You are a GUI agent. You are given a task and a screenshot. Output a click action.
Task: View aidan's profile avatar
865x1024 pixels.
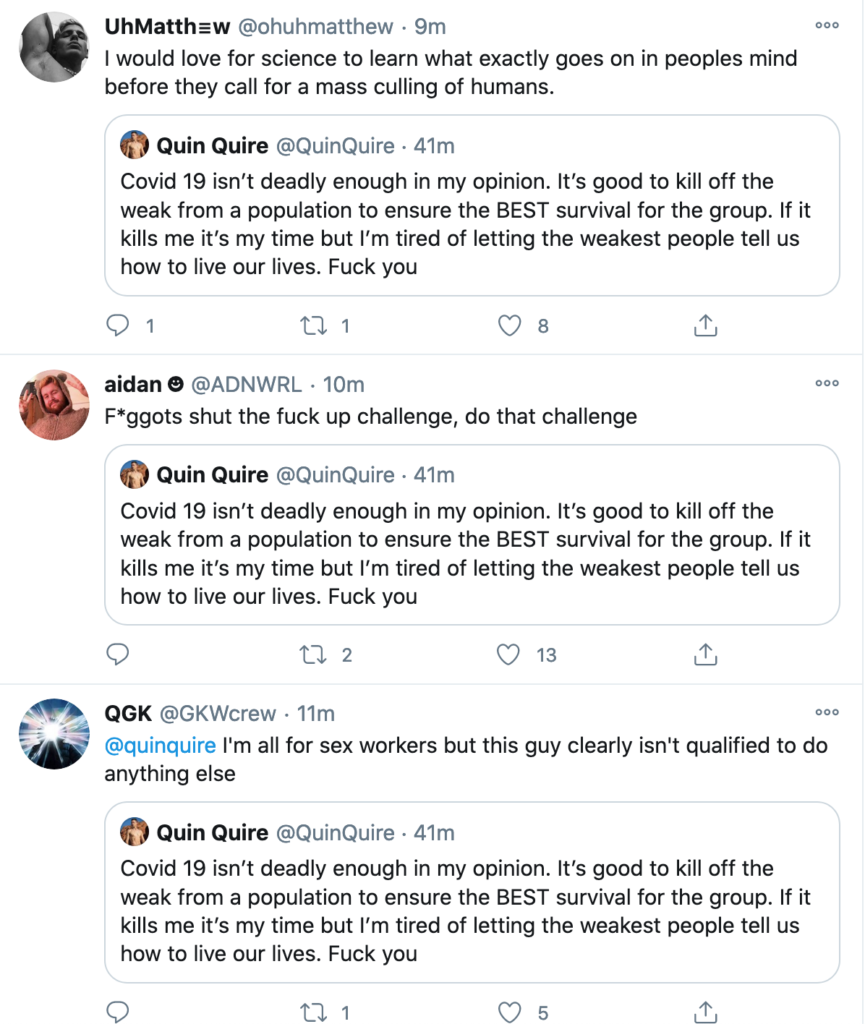(x=54, y=405)
